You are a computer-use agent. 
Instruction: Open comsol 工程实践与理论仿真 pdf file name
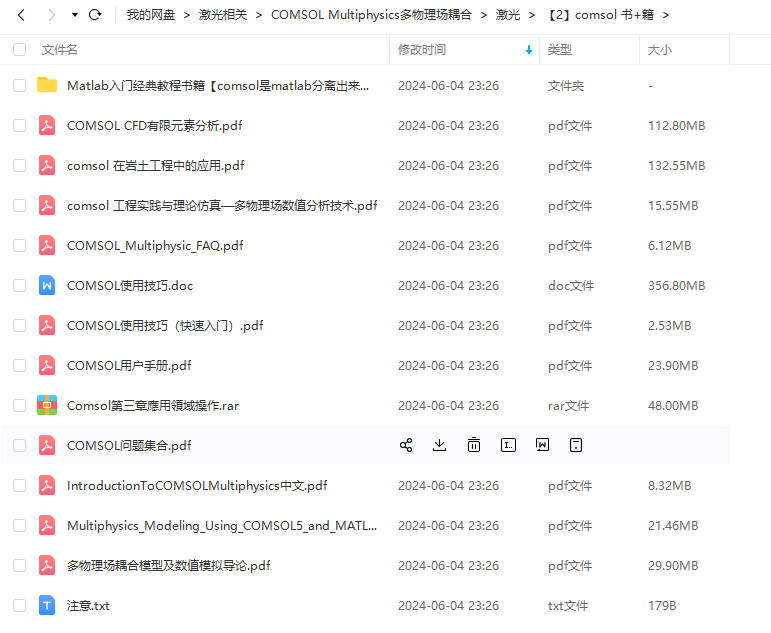pos(222,206)
